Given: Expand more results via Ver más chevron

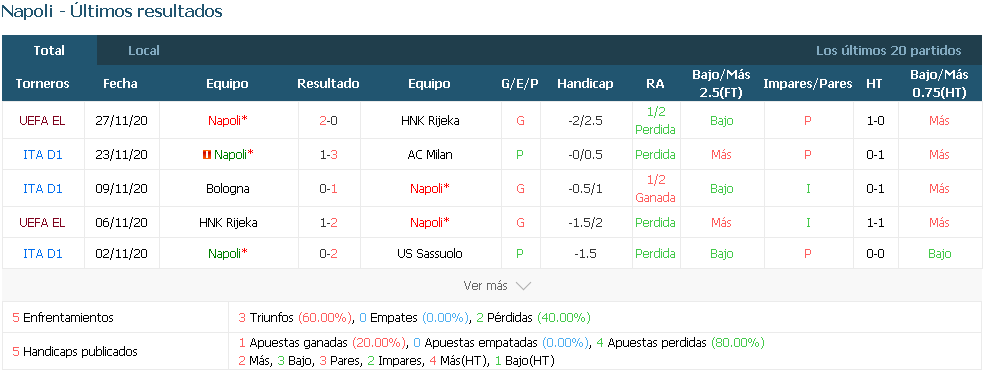Looking at the screenshot, I should 524,286.
